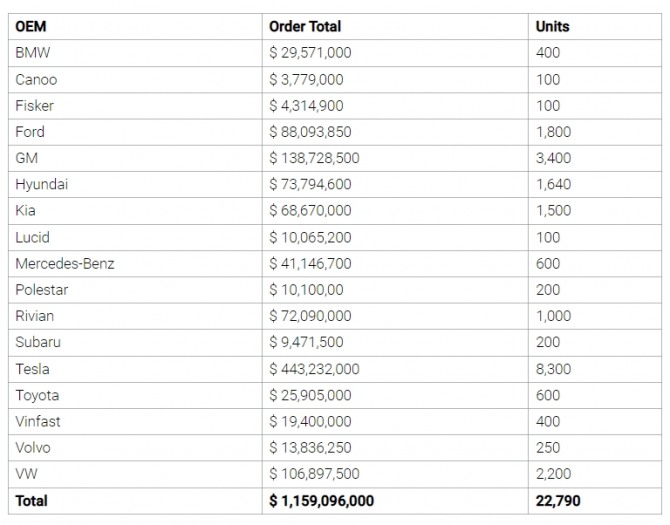Select Tesla's order total $443,232,000

click(x=314, y=369)
